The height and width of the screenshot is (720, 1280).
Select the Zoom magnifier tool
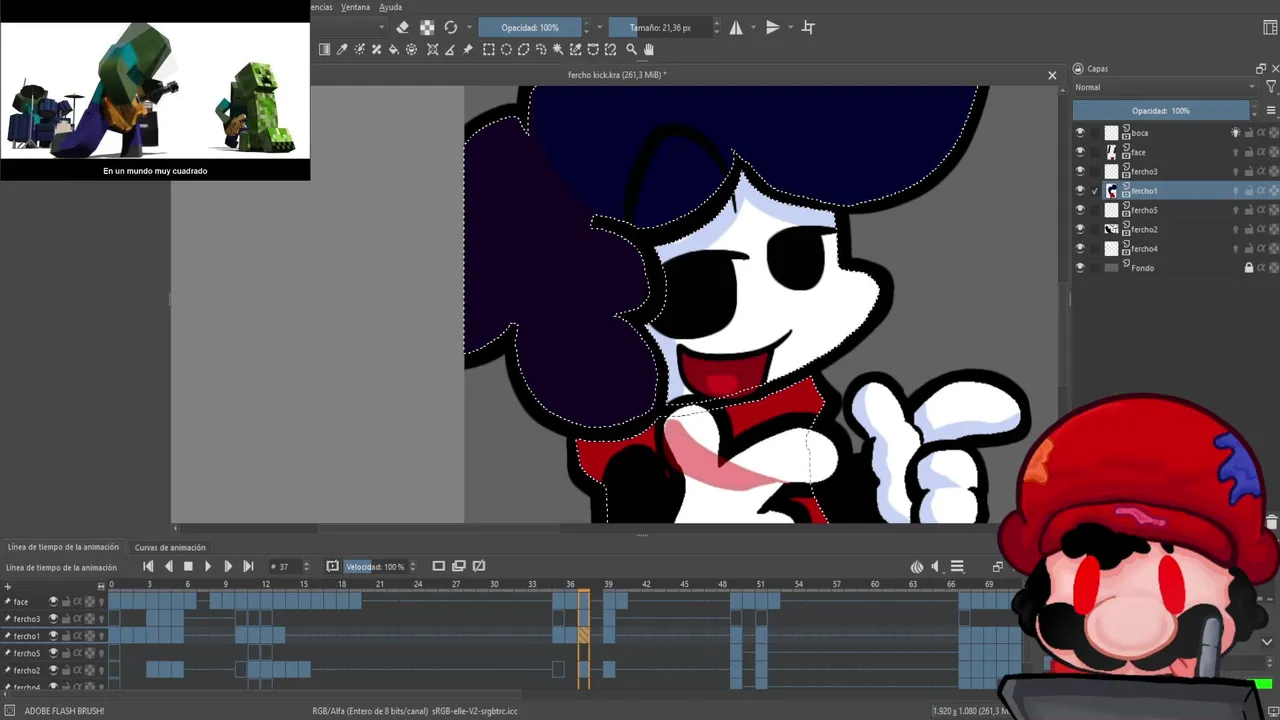(631, 49)
